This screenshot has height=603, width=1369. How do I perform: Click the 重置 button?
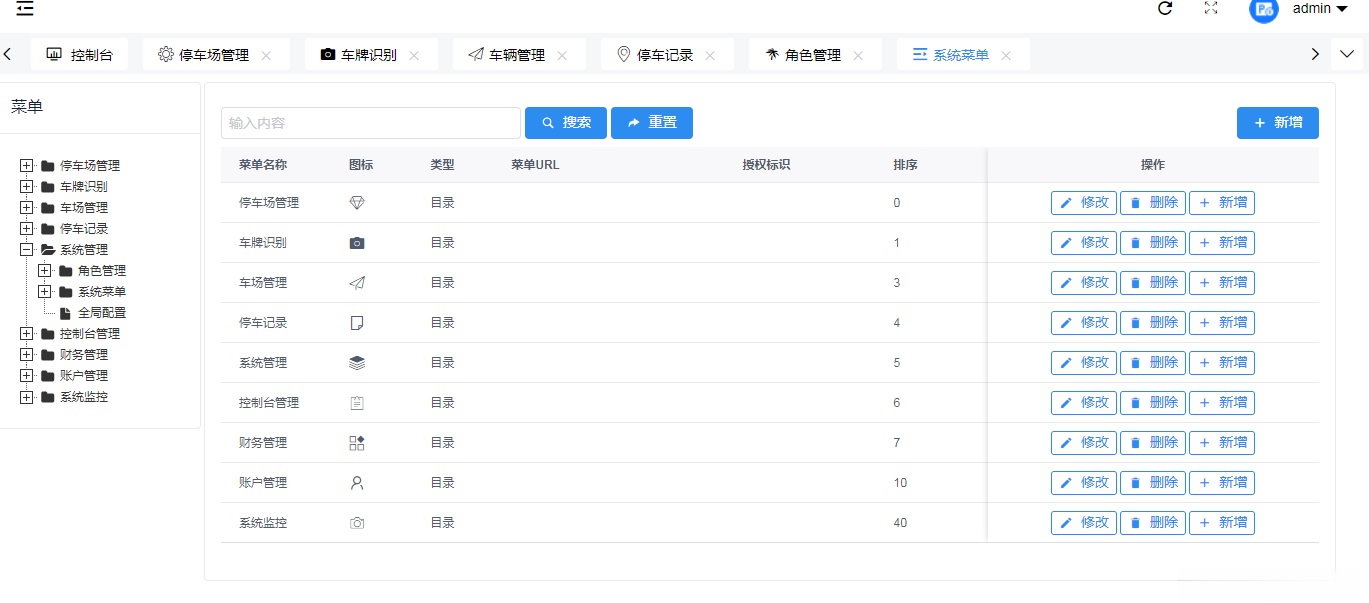[x=652, y=123]
